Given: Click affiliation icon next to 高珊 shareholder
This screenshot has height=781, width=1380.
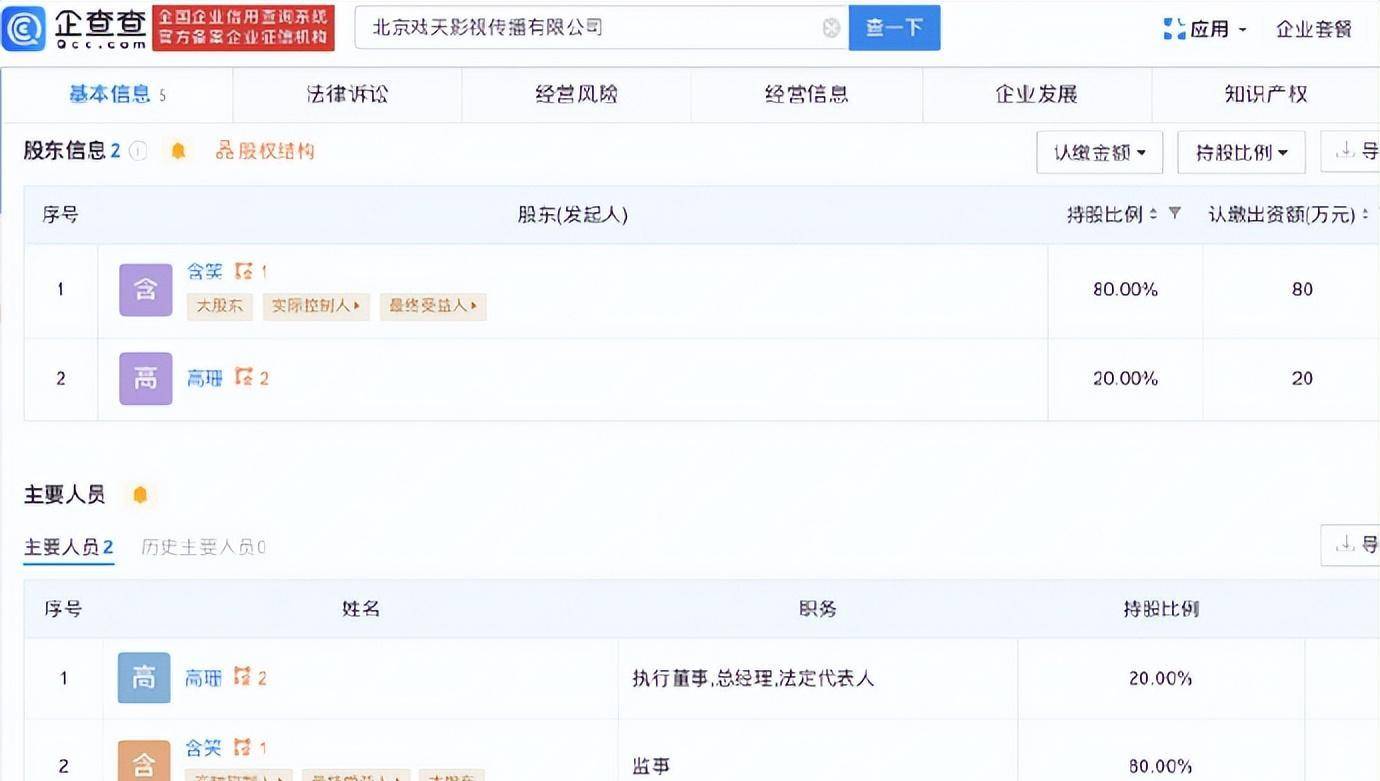Looking at the screenshot, I should (243, 378).
